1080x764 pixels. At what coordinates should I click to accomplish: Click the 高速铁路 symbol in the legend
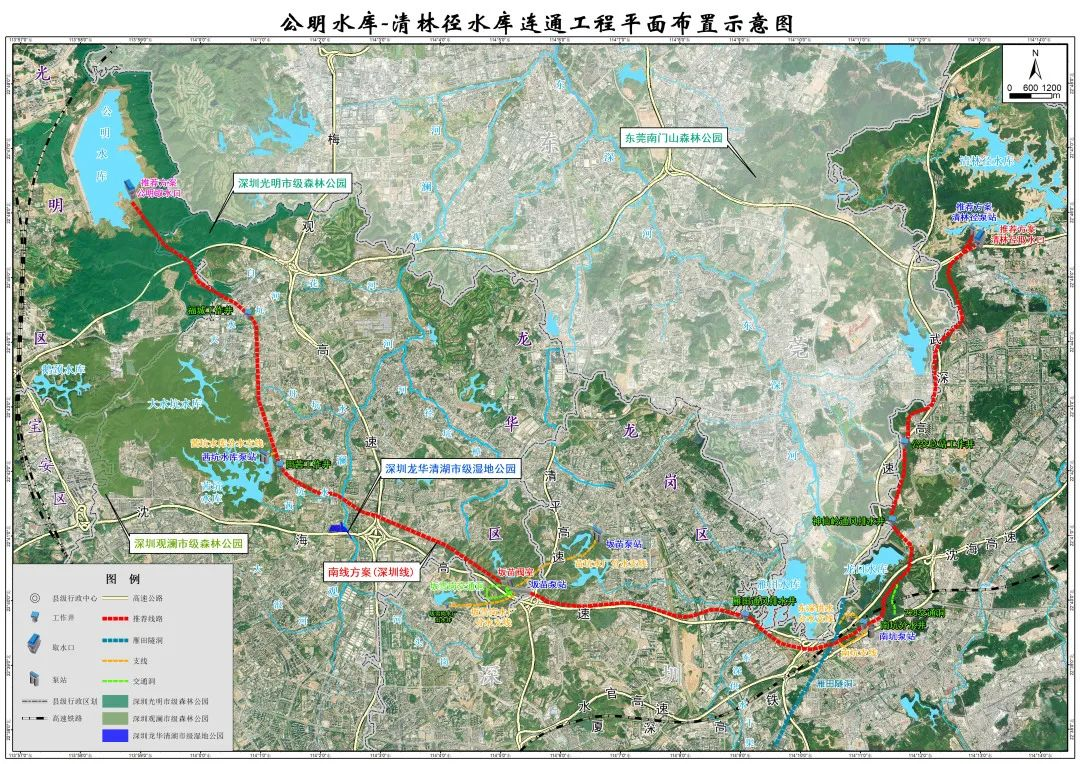click(35, 718)
